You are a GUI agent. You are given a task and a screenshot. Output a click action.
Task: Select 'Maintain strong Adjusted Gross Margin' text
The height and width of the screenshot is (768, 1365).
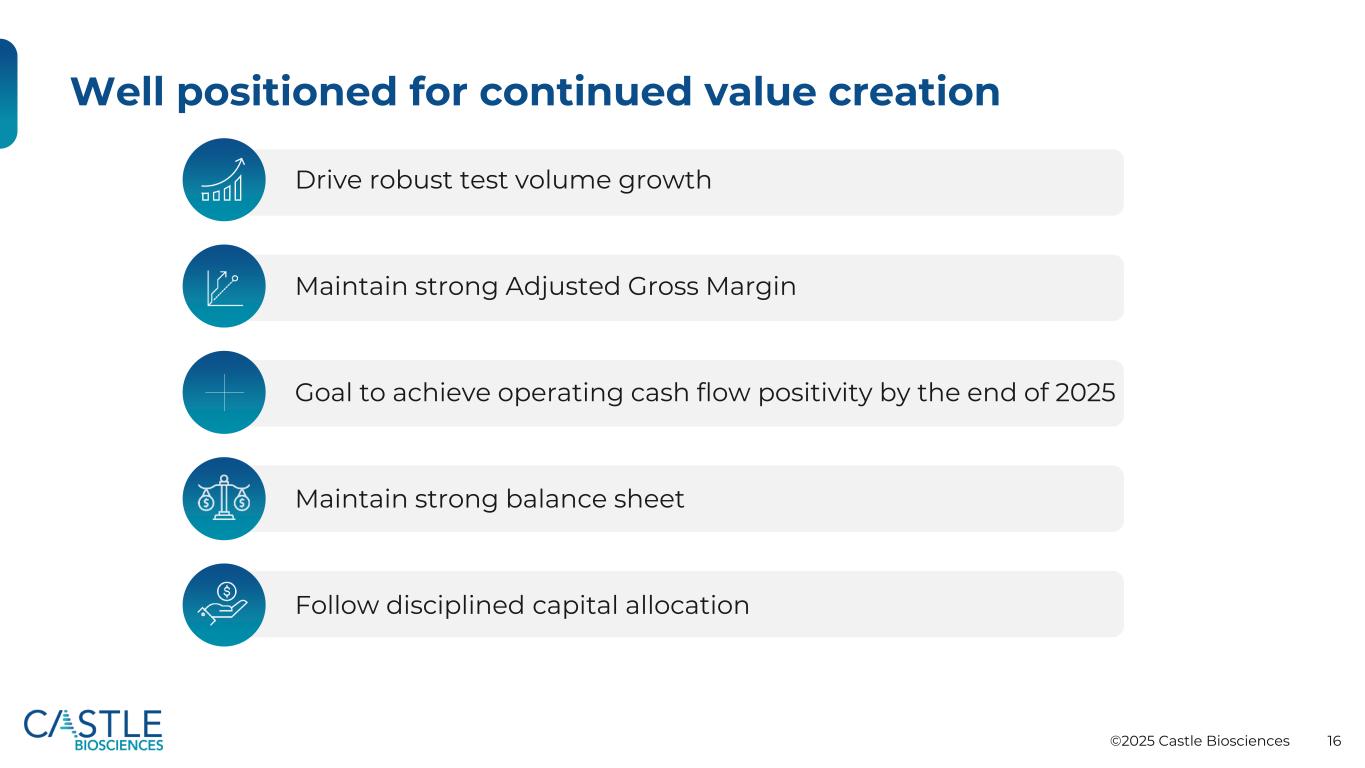pos(545,287)
